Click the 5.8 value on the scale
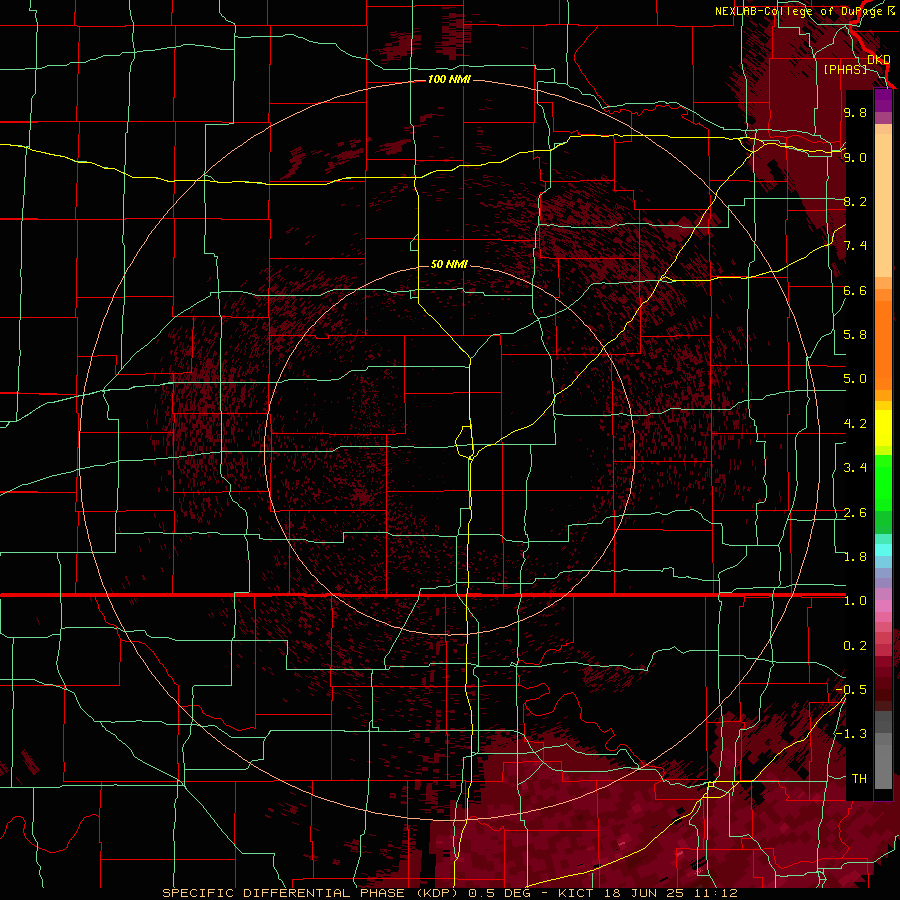900x900 pixels. 855,335
